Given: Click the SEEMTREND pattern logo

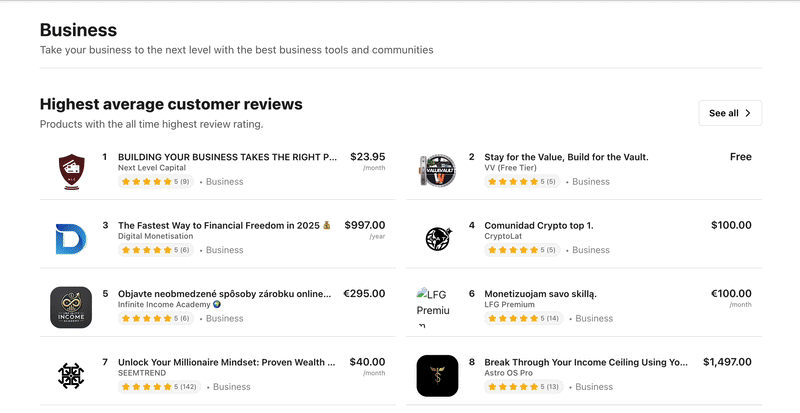Looking at the screenshot, I should 70,376.
